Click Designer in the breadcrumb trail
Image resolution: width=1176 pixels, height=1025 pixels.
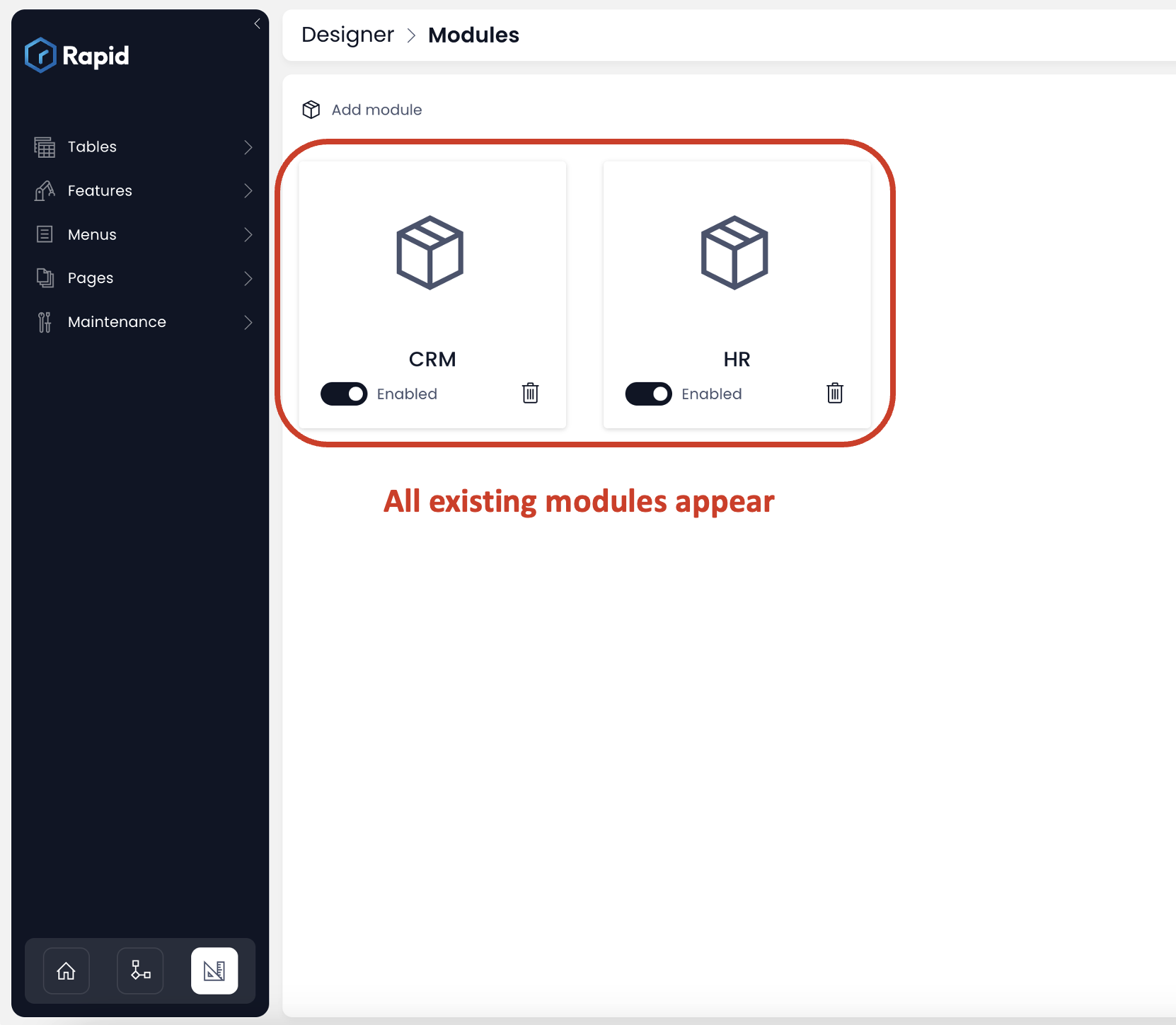[x=347, y=34]
